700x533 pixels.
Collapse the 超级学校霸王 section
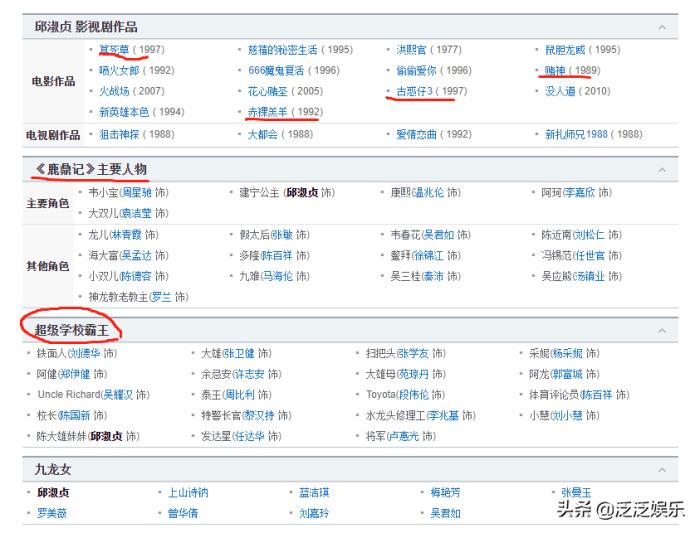tap(662, 329)
